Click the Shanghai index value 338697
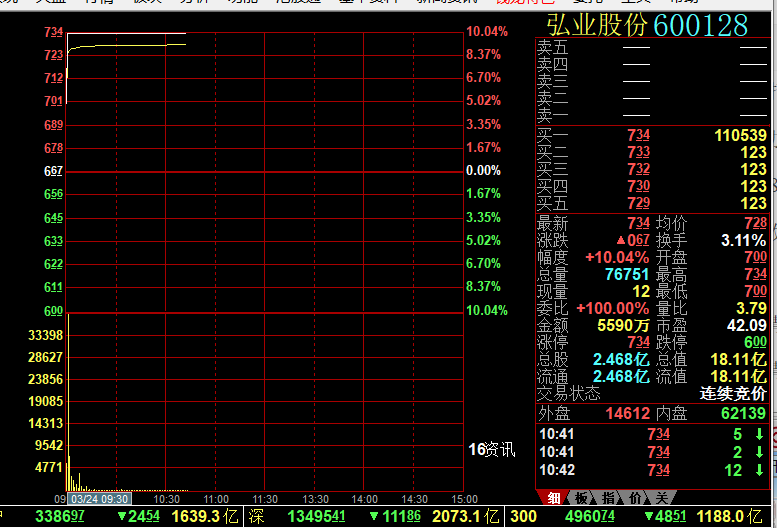777x528 pixels. [59, 517]
